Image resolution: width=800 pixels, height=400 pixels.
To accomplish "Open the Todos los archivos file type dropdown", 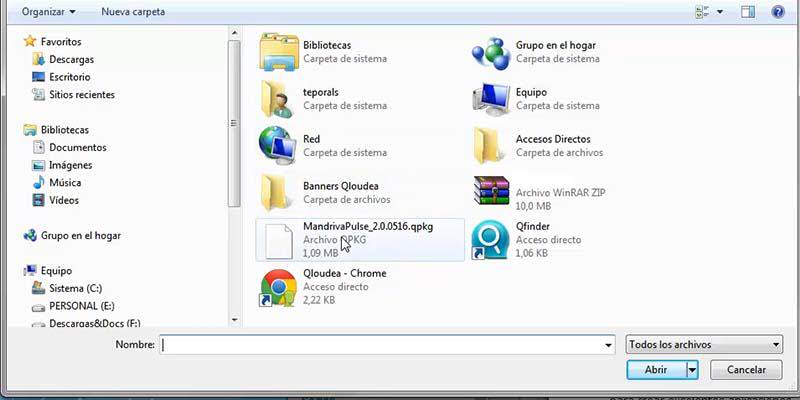I will point(704,345).
